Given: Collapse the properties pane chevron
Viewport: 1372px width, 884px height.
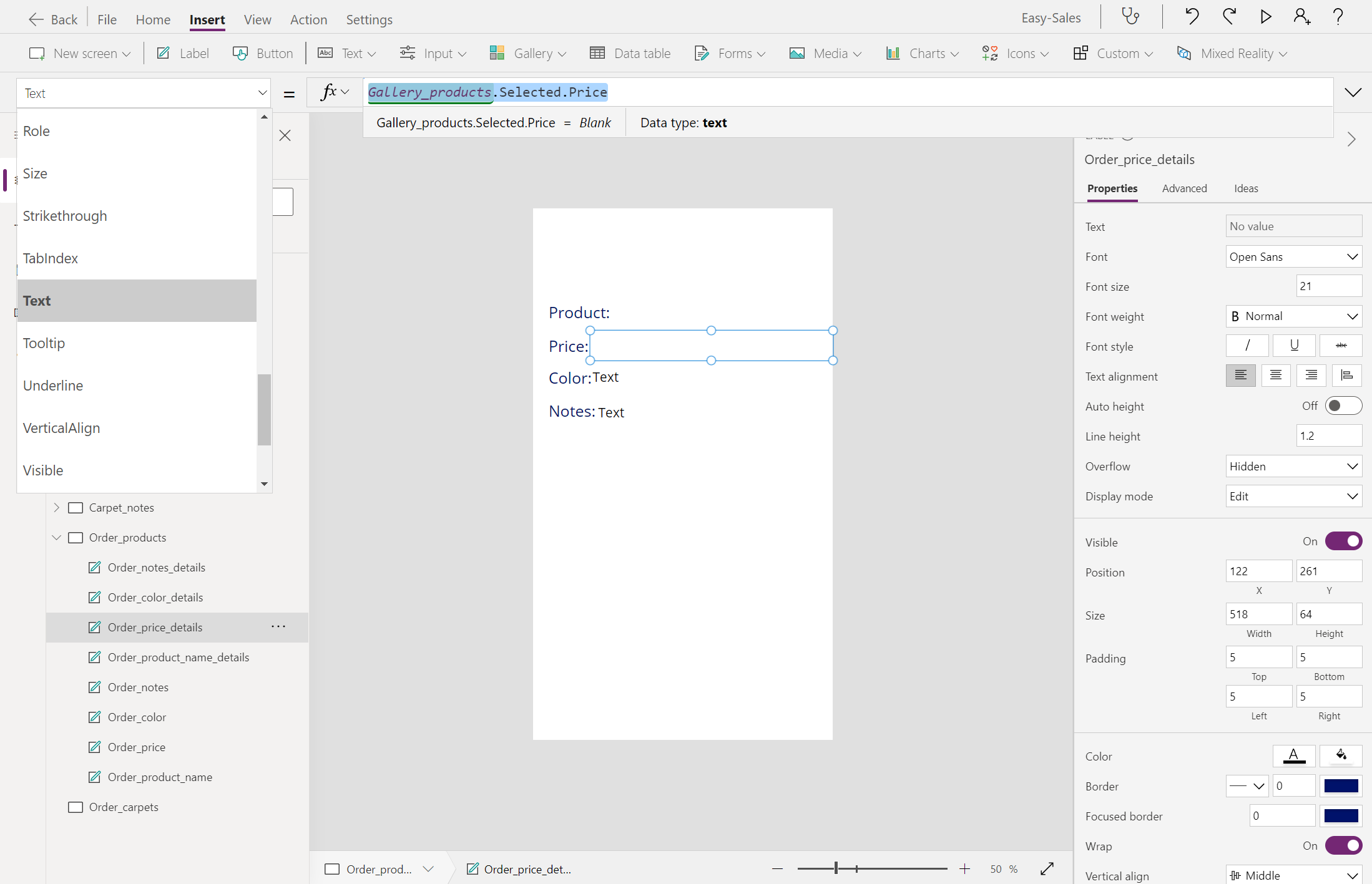Looking at the screenshot, I should point(1351,138).
